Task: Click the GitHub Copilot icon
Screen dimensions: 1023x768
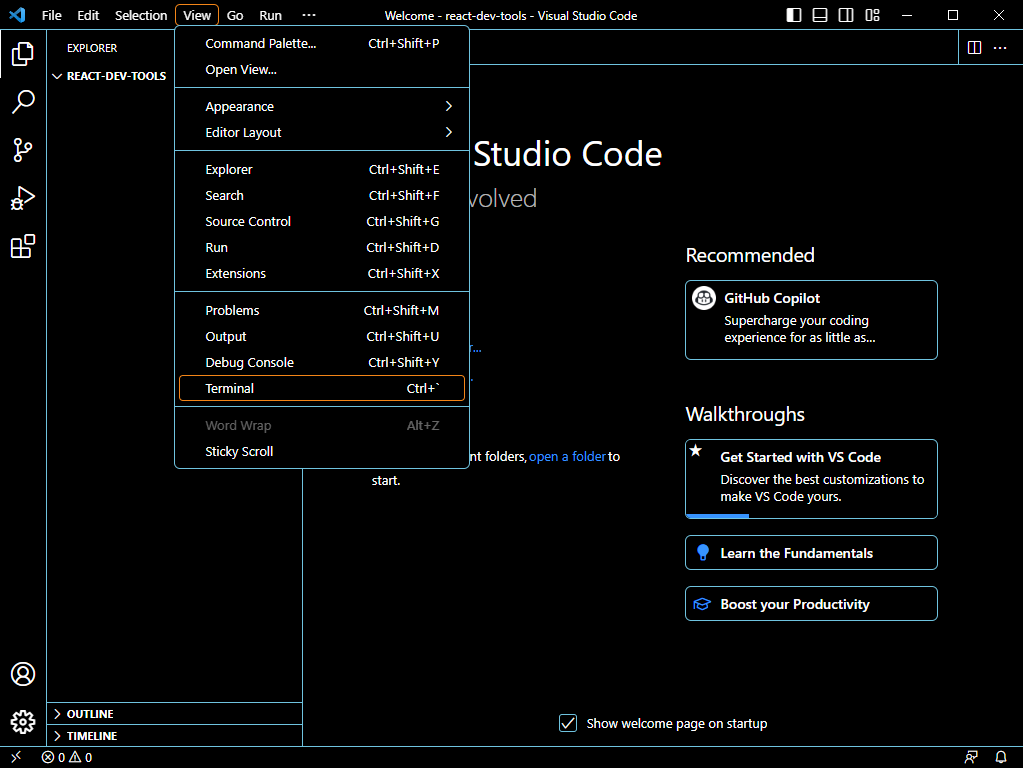Action: pos(704,298)
